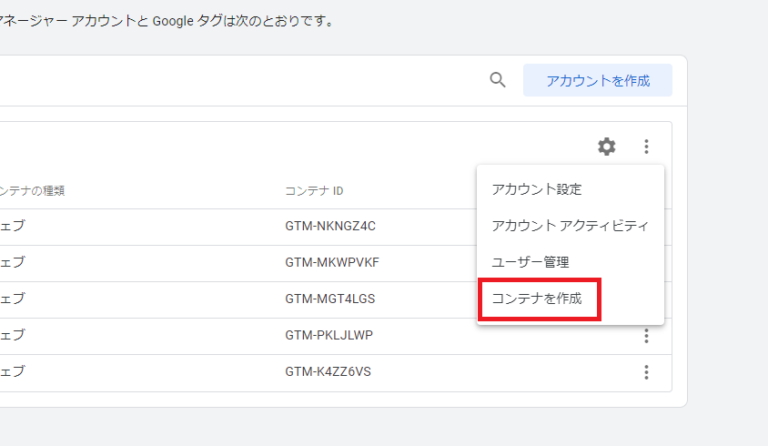This screenshot has width=768, height=446.
Task: Click the container type cell in GTM-NKNGZ4C row
Action: [x=14, y=226]
